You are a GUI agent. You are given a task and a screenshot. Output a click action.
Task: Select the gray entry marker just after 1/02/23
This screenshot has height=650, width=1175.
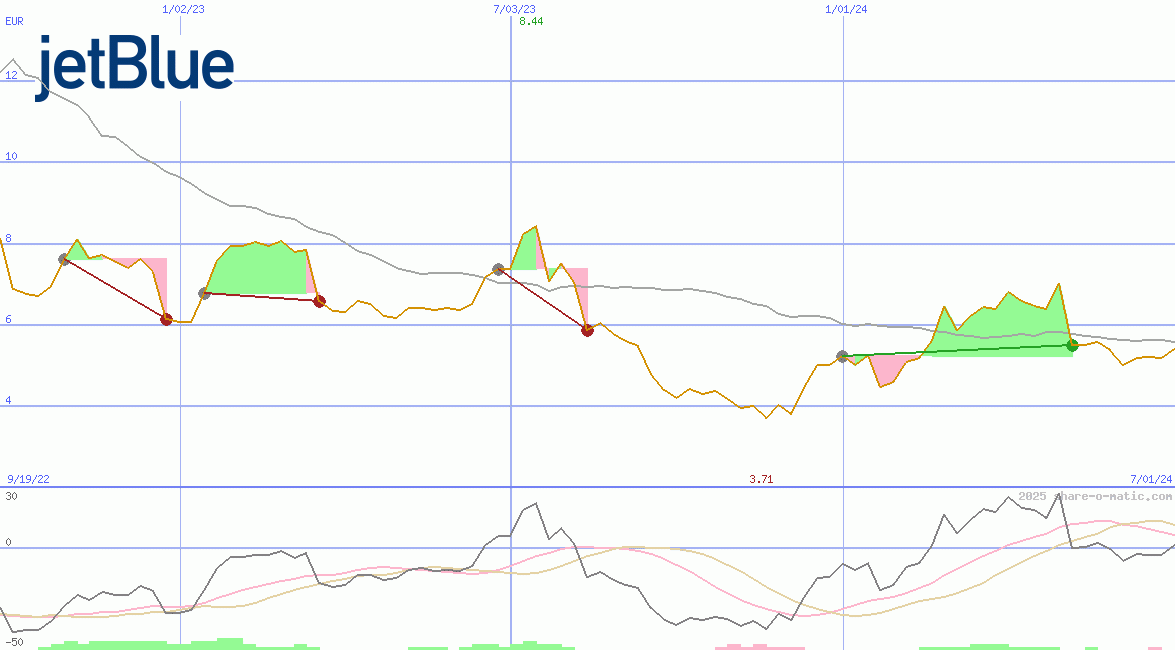(204, 293)
